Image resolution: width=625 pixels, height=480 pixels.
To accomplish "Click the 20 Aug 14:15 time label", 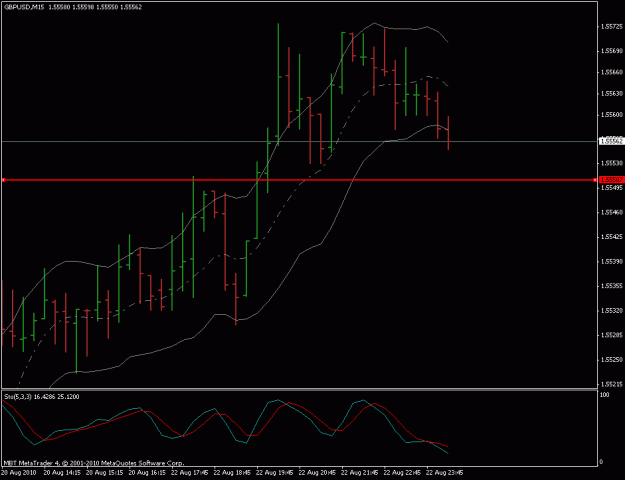I will point(62,473).
